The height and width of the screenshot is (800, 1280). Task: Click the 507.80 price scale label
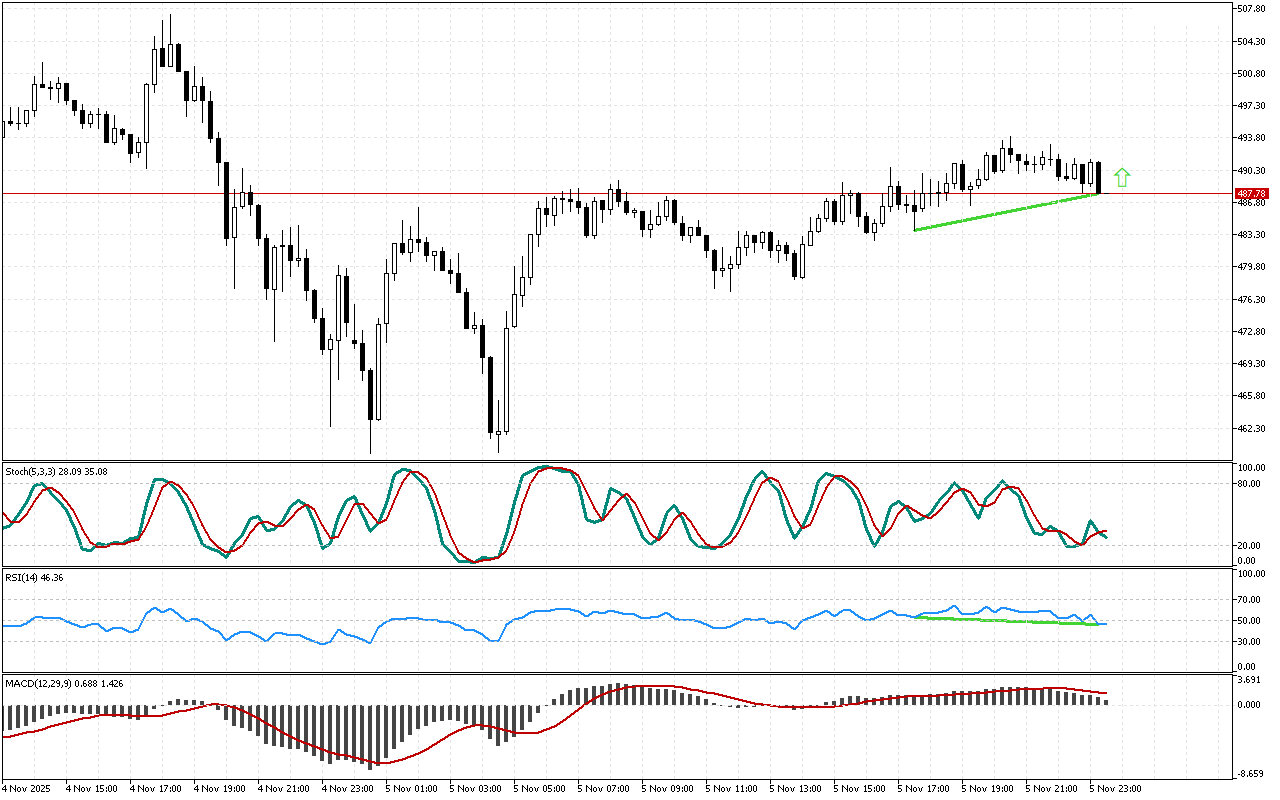pos(1251,9)
